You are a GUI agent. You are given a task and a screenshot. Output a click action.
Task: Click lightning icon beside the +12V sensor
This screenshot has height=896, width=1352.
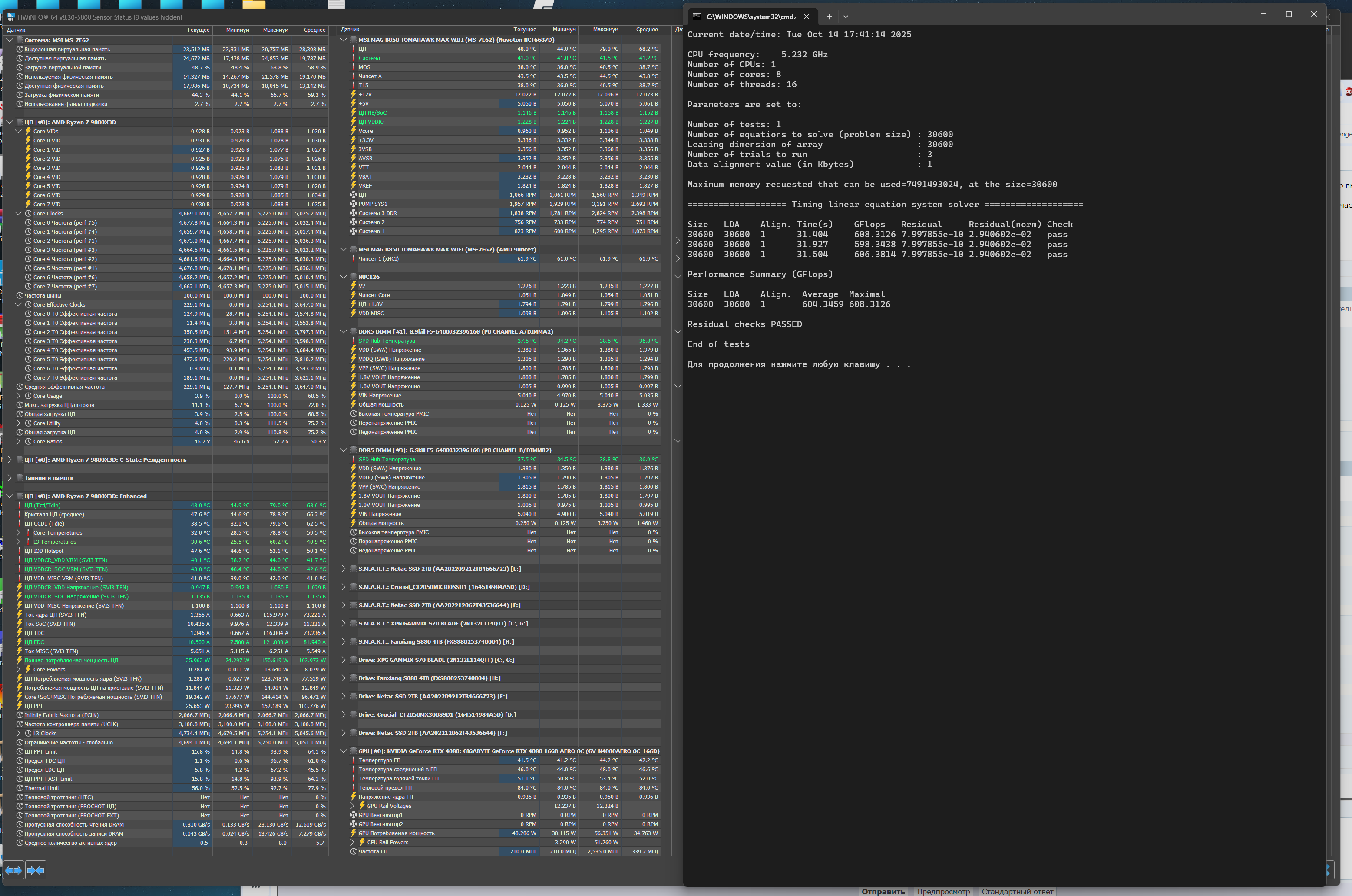(353, 94)
